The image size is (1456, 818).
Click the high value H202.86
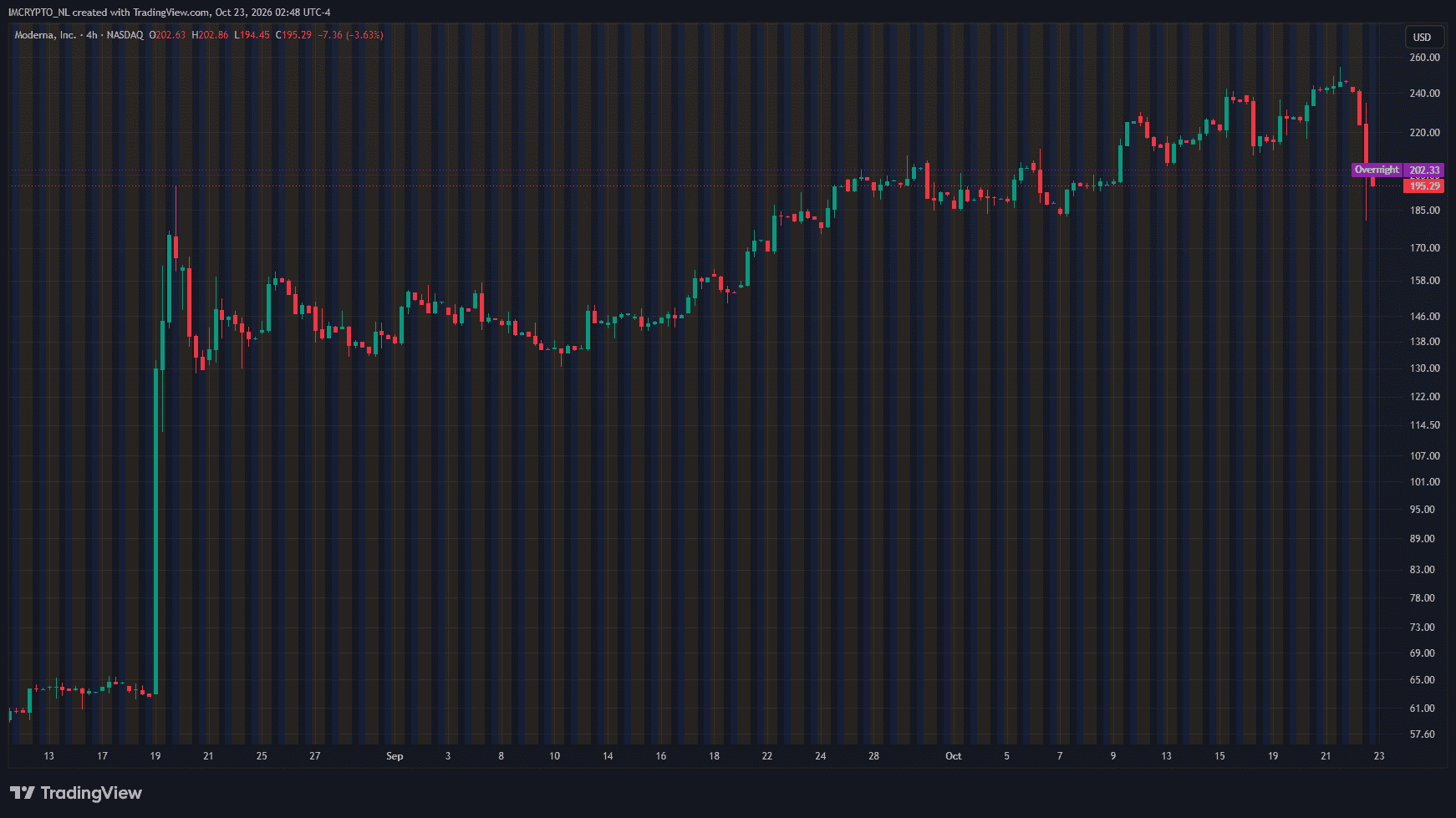click(210, 35)
